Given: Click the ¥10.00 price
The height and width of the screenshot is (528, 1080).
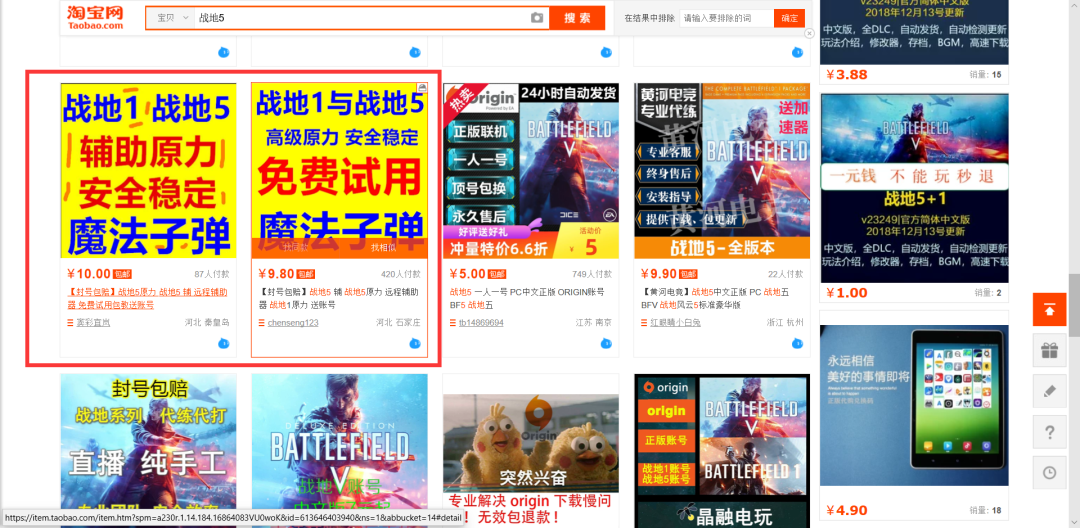Looking at the screenshot, I should click(89, 274).
